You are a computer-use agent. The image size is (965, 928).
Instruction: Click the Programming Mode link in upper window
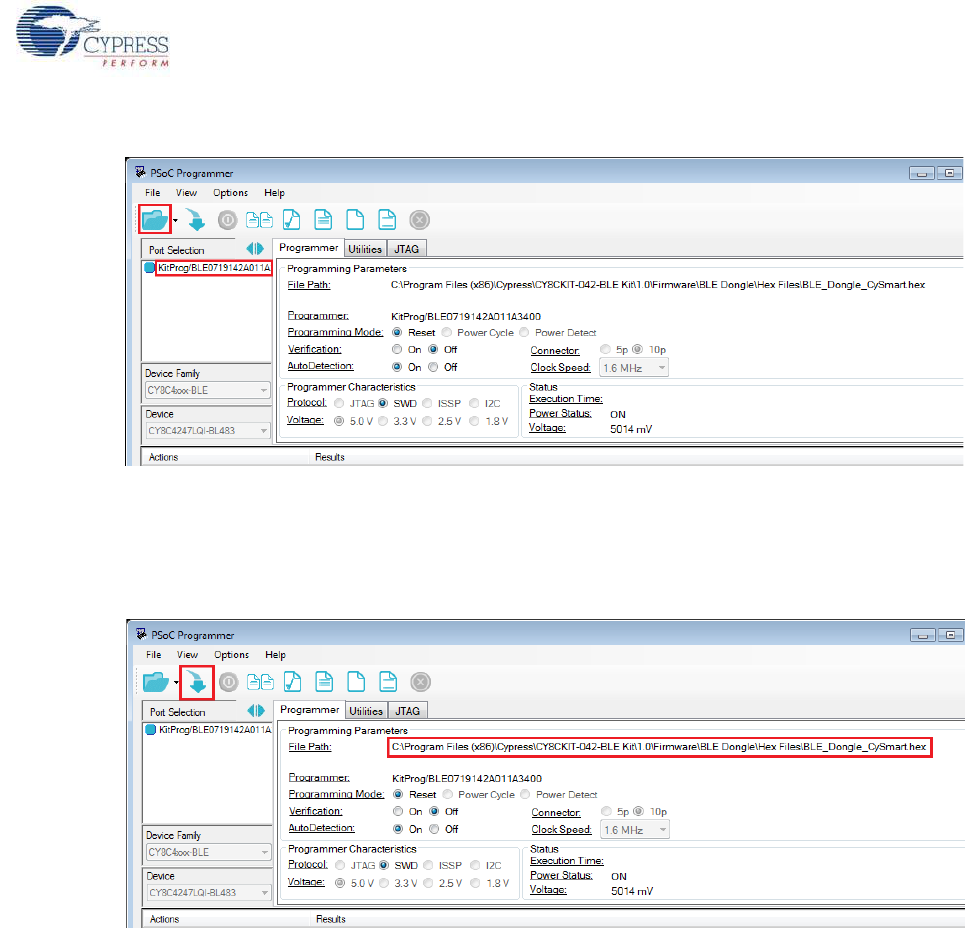335,332
